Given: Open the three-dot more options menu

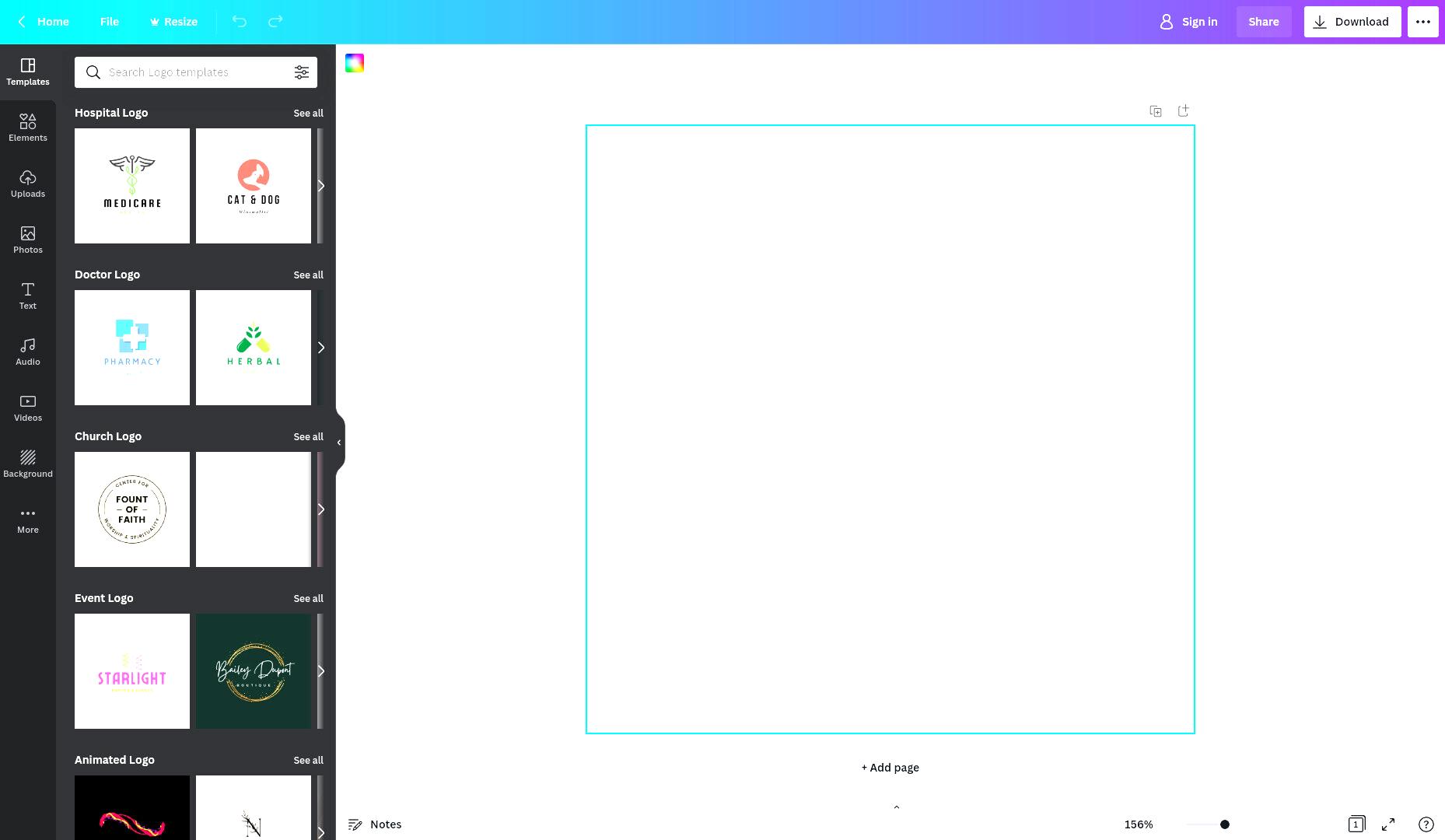Looking at the screenshot, I should pyautogui.click(x=1423, y=22).
